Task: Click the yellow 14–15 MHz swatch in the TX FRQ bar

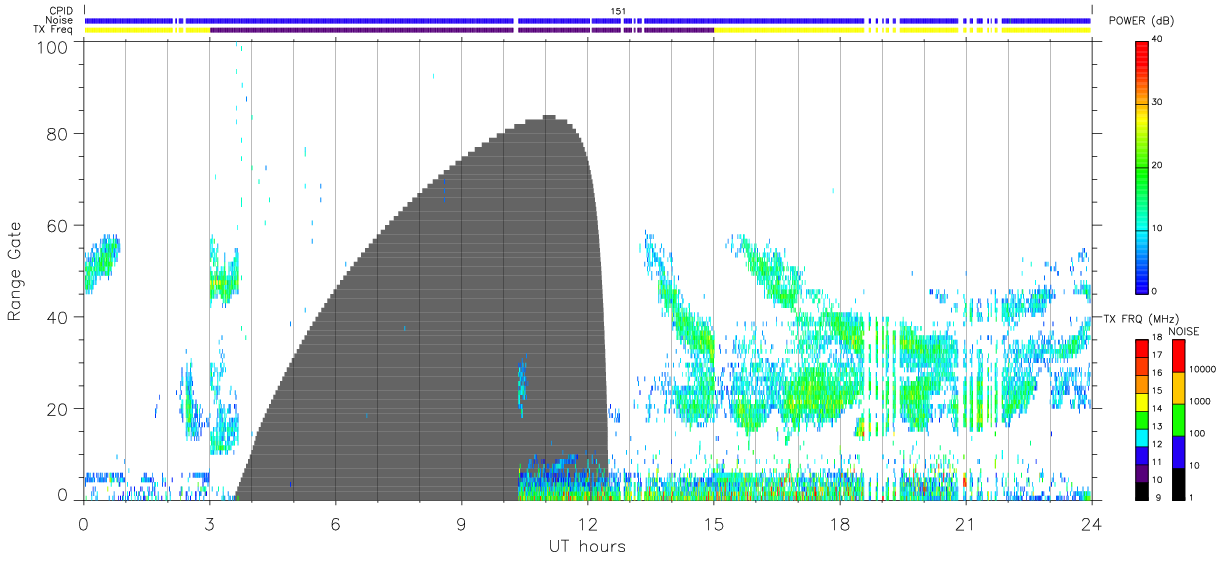Action: pos(1142,401)
